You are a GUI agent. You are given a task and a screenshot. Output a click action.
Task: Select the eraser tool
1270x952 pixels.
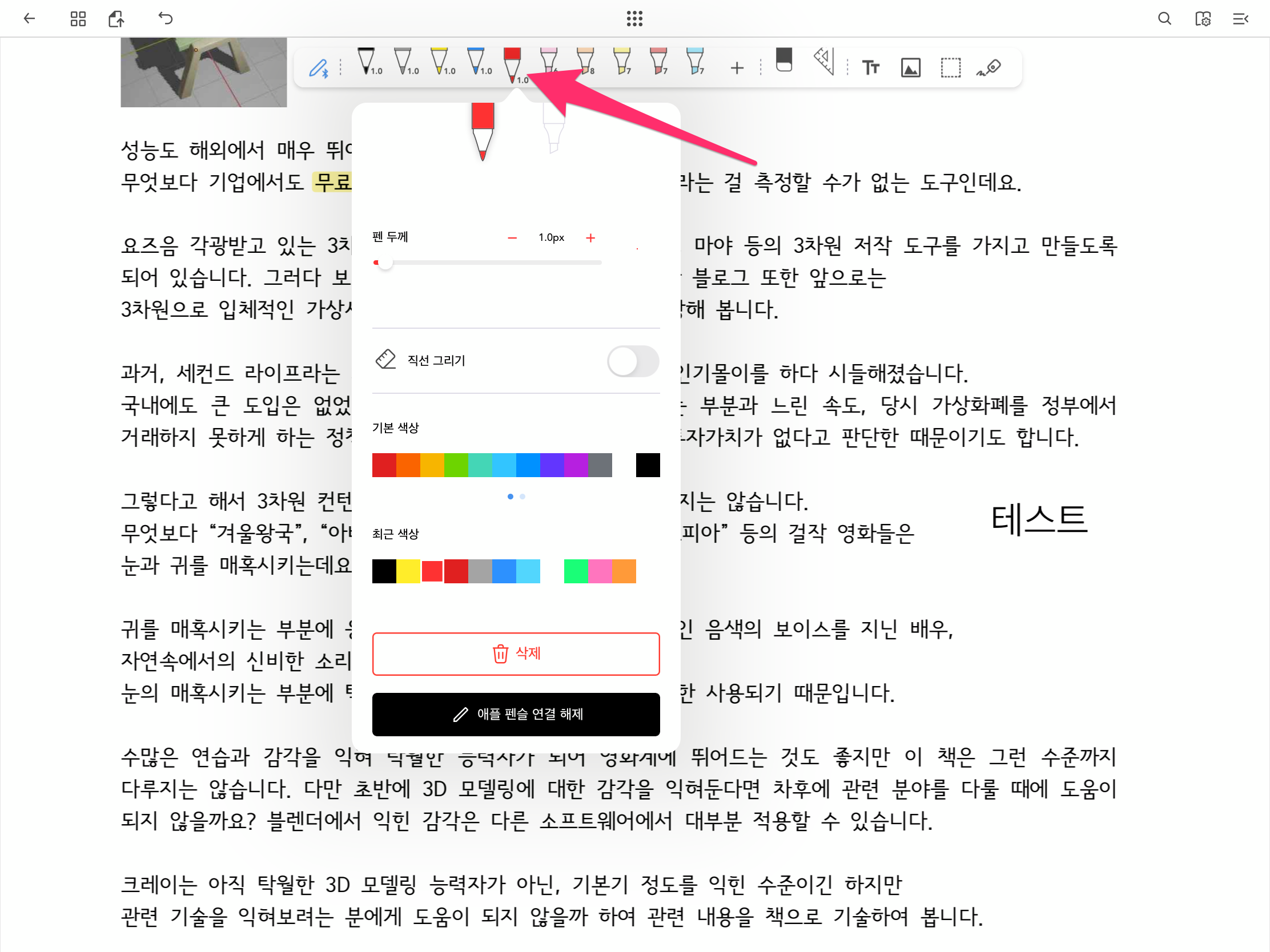pos(783,61)
